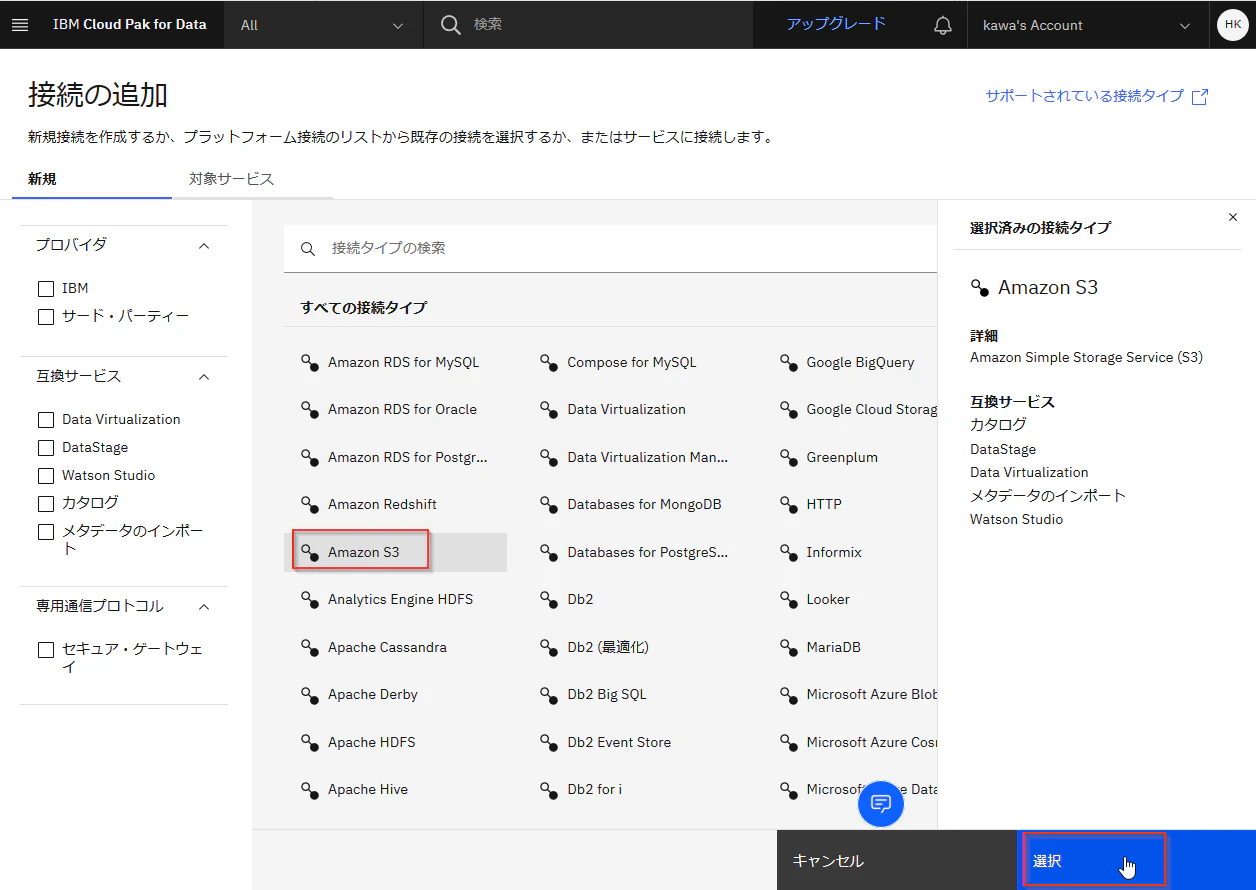The width and height of the screenshot is (1256, 890).
Task: Open the hamburger navigation menu
Action: click(20, 25)
